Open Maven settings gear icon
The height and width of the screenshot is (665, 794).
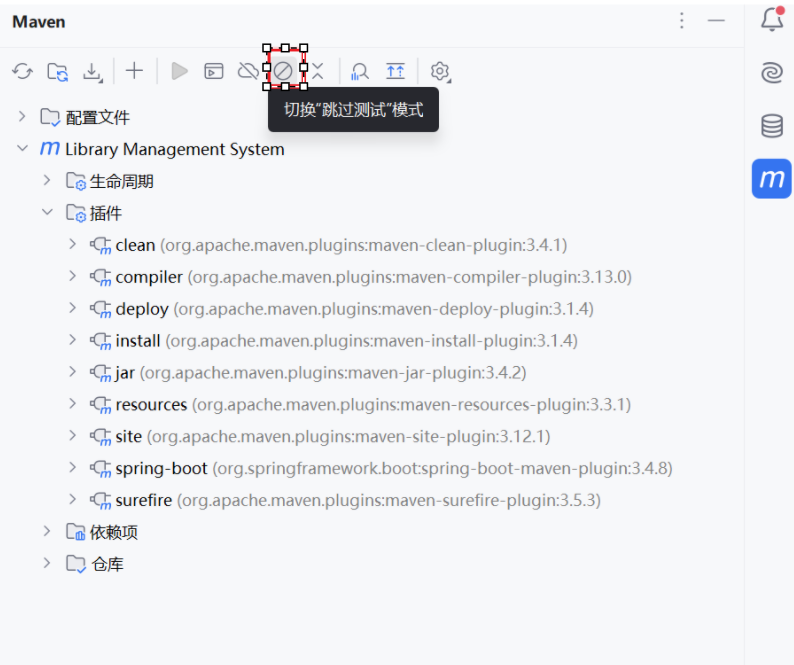(440, 71)
